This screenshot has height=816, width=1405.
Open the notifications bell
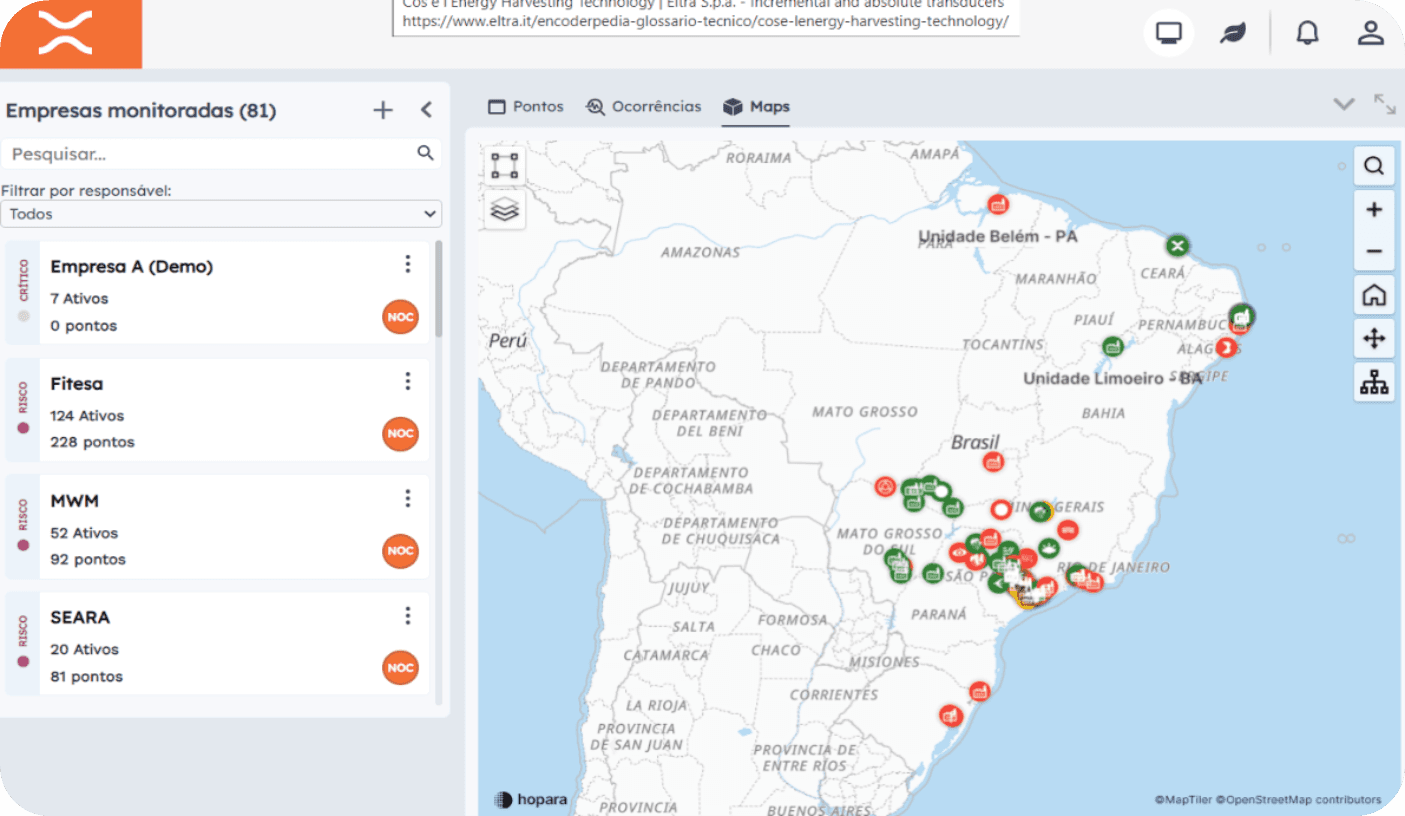1307,33
